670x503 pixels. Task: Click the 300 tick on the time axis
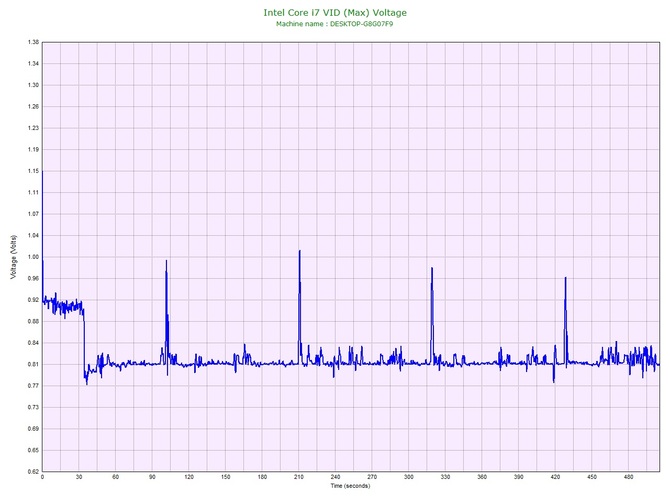[x=409, y=477]
